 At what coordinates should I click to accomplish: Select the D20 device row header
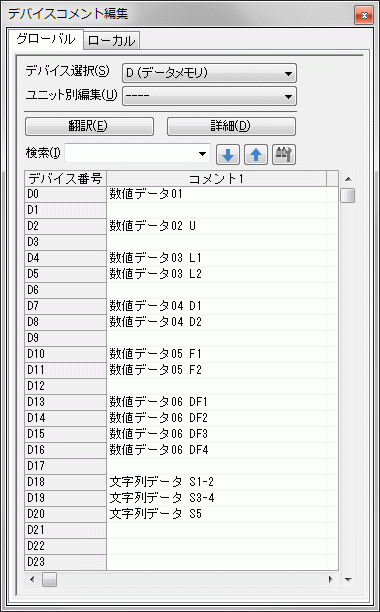[66, 514]
